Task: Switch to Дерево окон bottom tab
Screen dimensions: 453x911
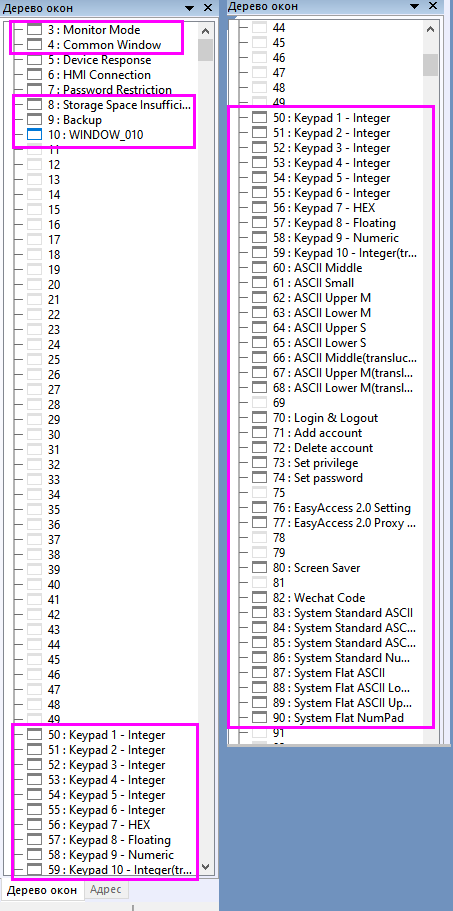Action: [x=41, y=890]
